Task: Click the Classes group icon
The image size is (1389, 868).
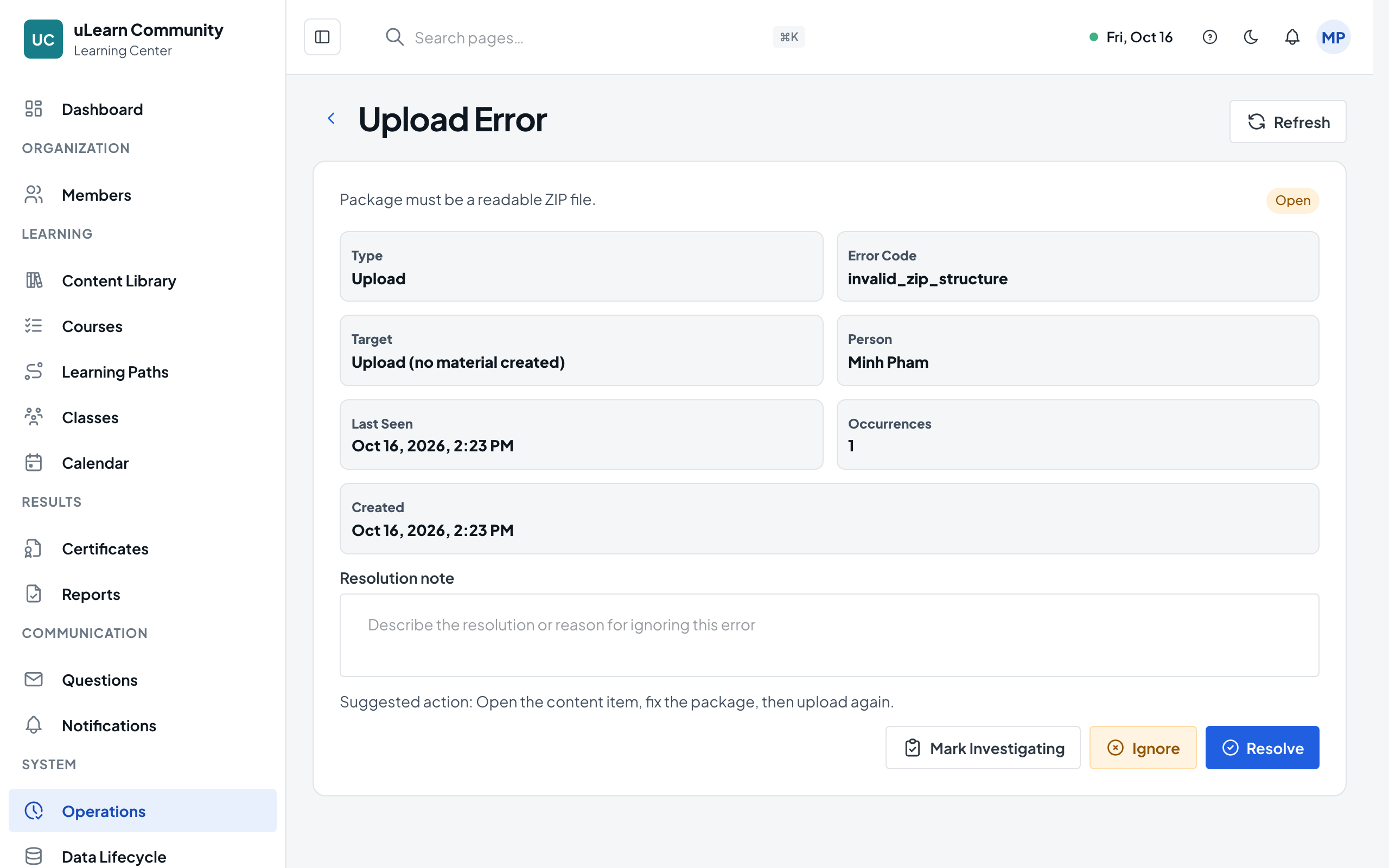Action: click(34, 417)
